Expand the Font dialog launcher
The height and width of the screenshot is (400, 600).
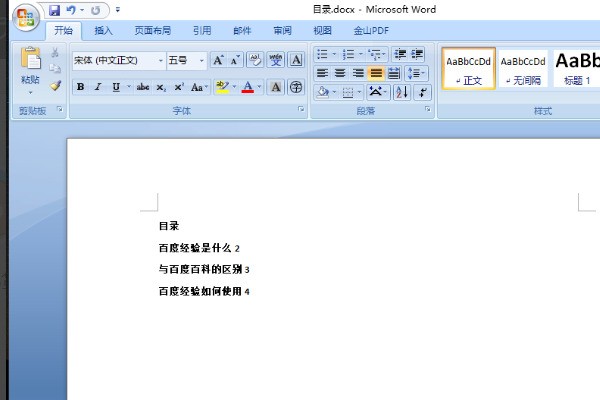(301, 110)
